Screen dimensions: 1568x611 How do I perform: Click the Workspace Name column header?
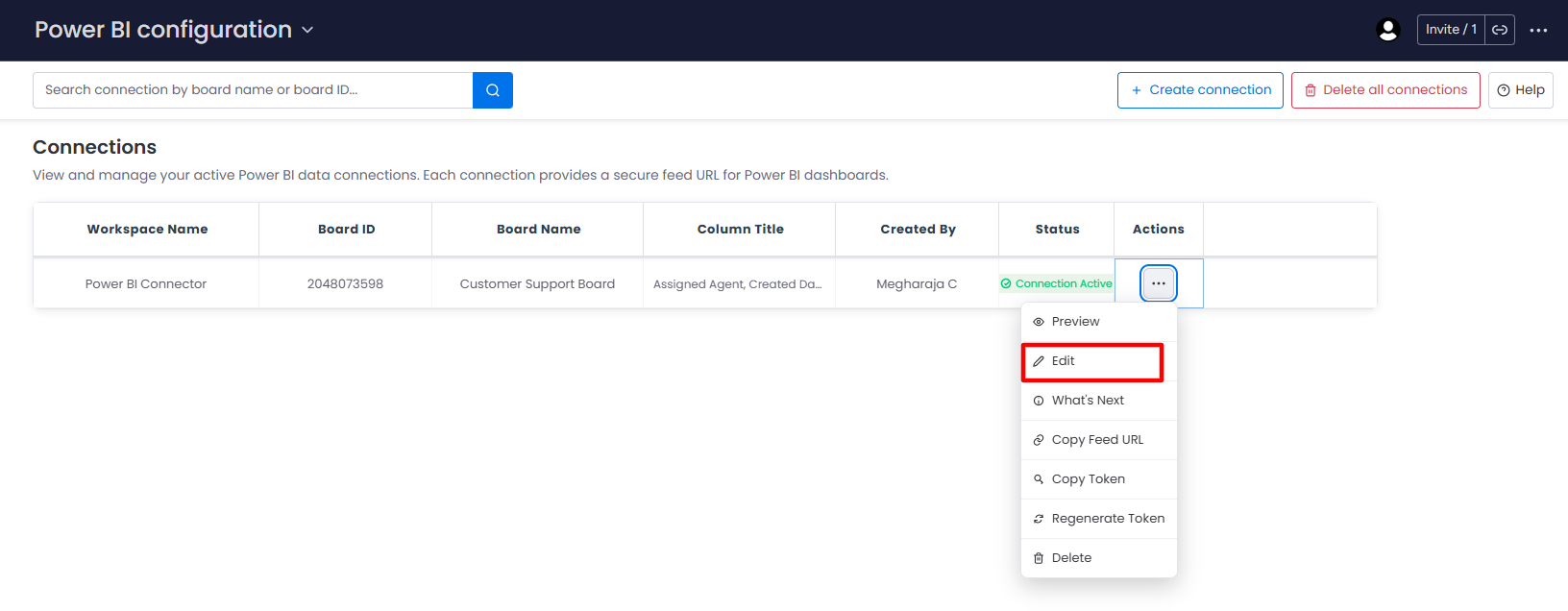click(x=147, y=230)
